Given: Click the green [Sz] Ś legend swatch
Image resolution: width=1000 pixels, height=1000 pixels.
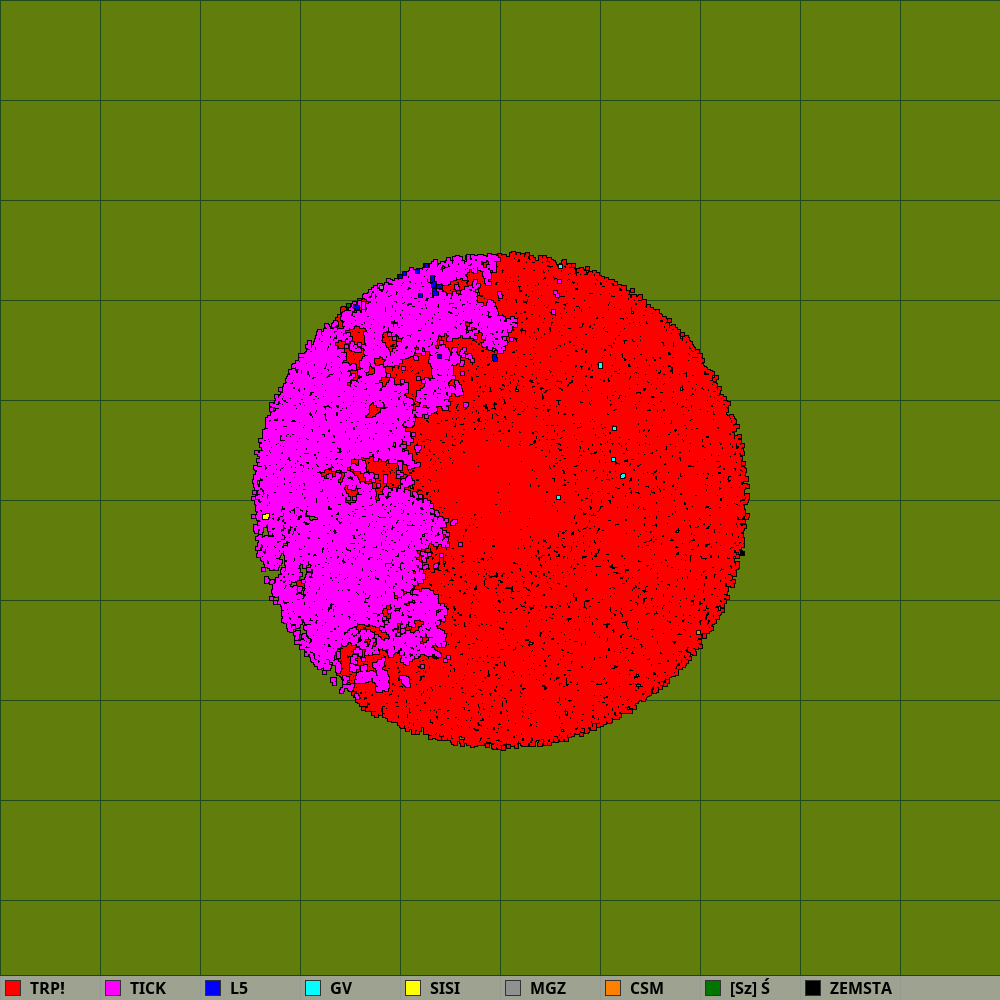Looking at the screenshot, I should tap(713, 988).
